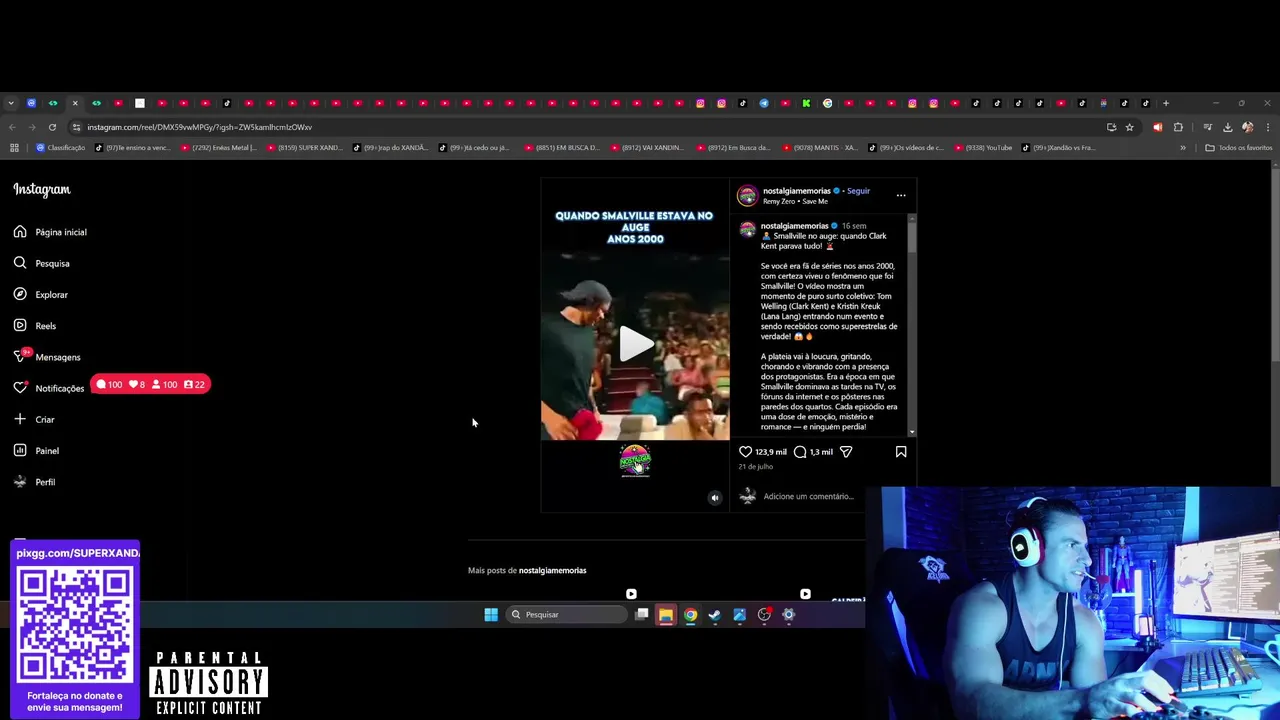
Task: Like the post with the heart icon
Action: (x=745, y=452)
